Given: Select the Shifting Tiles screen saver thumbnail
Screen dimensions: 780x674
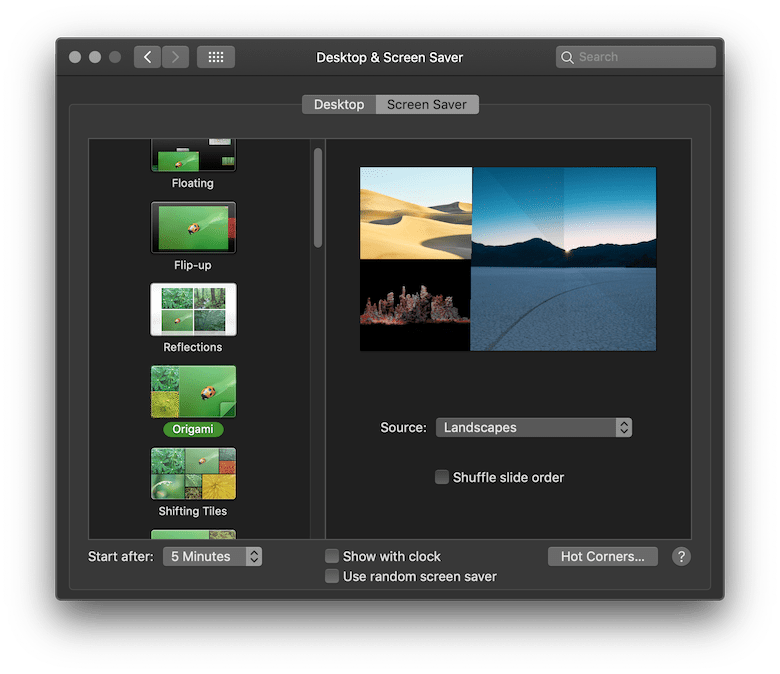Looking at the screenshot, I should point(194,474).
